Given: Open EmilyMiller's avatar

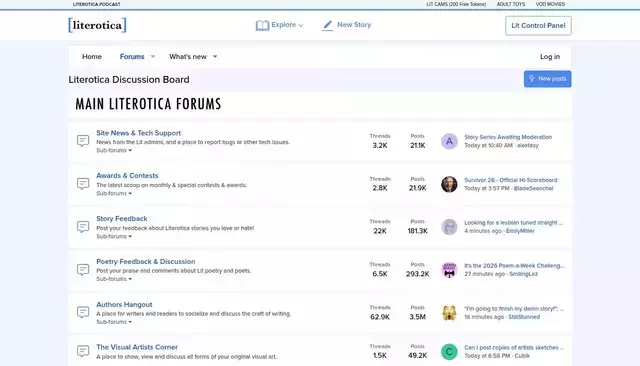Looking at the screenshot, I should 449,227.
